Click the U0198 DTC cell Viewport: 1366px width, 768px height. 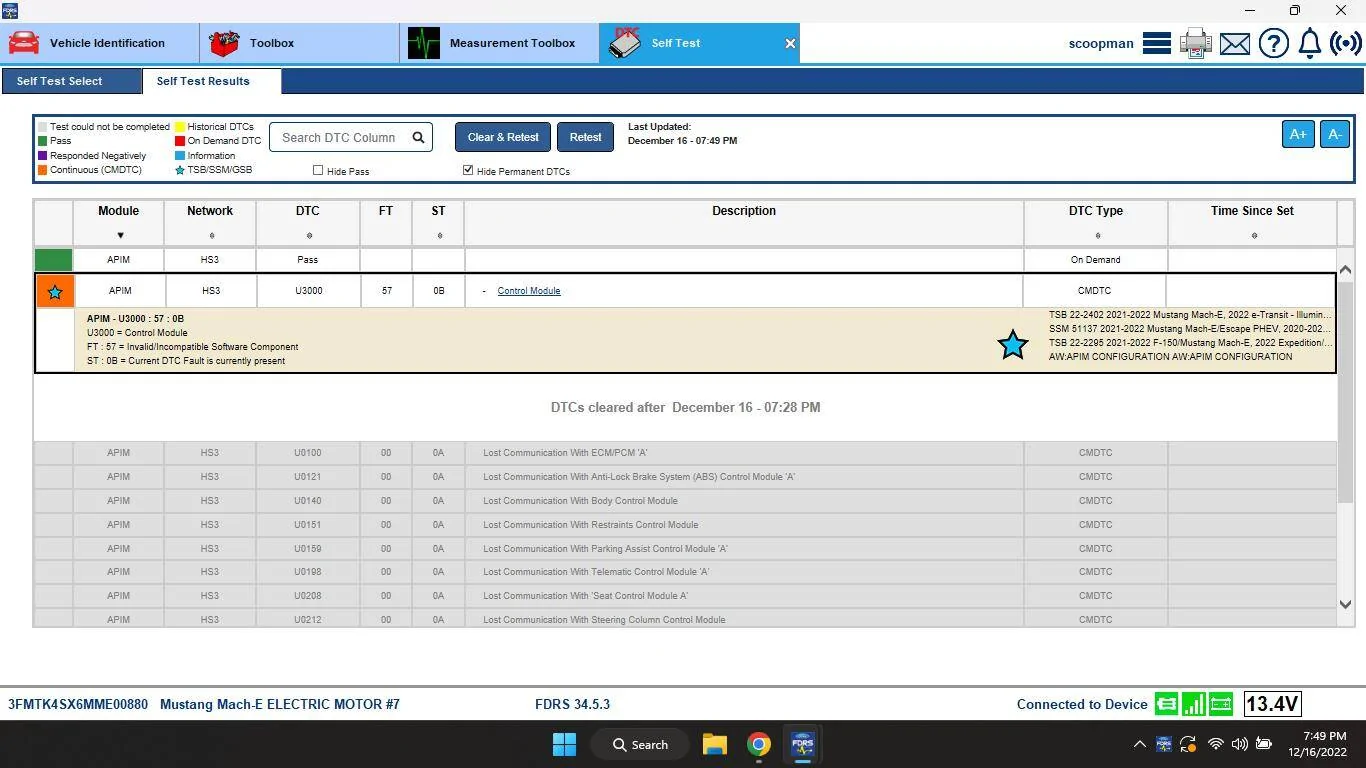[308, 572]
